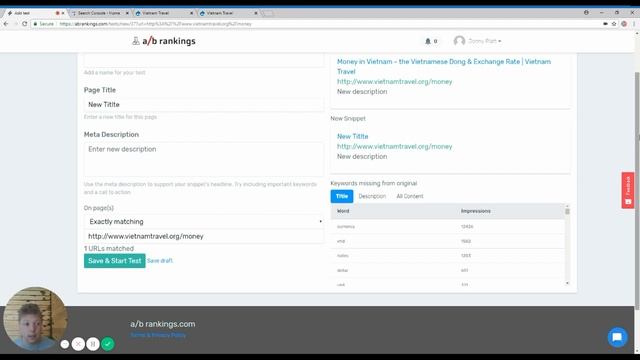Click the Save & Start Test button
Image resolution: width=640 pixels, height=360 pixels.
pyautogui.click(x=115, y=261)
